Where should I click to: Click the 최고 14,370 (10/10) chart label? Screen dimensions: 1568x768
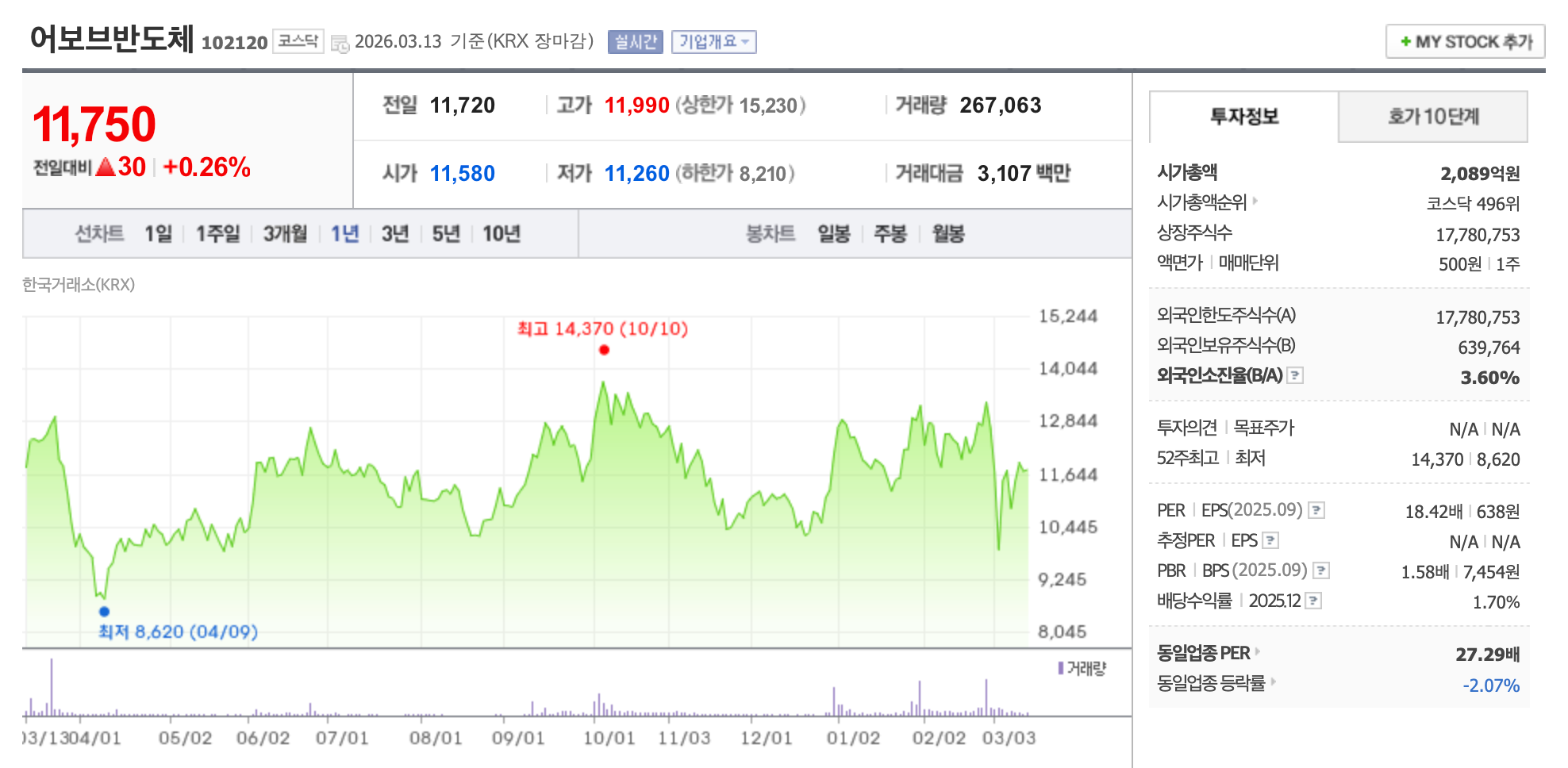pos(602,328)
